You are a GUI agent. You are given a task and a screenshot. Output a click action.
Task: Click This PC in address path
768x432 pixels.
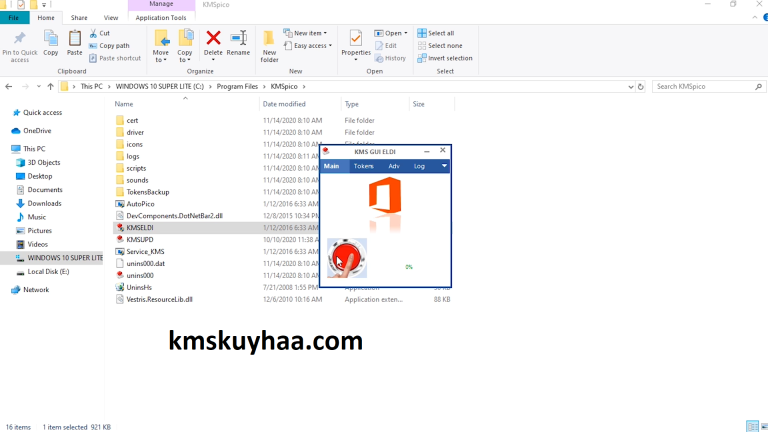92,86
